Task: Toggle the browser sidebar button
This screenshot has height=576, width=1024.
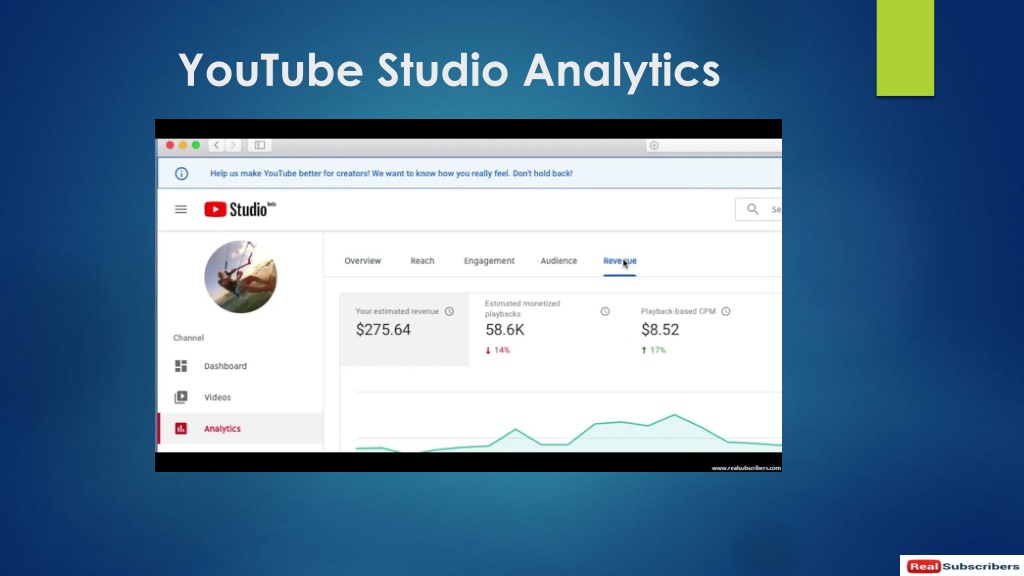Action: click(260, 145)
